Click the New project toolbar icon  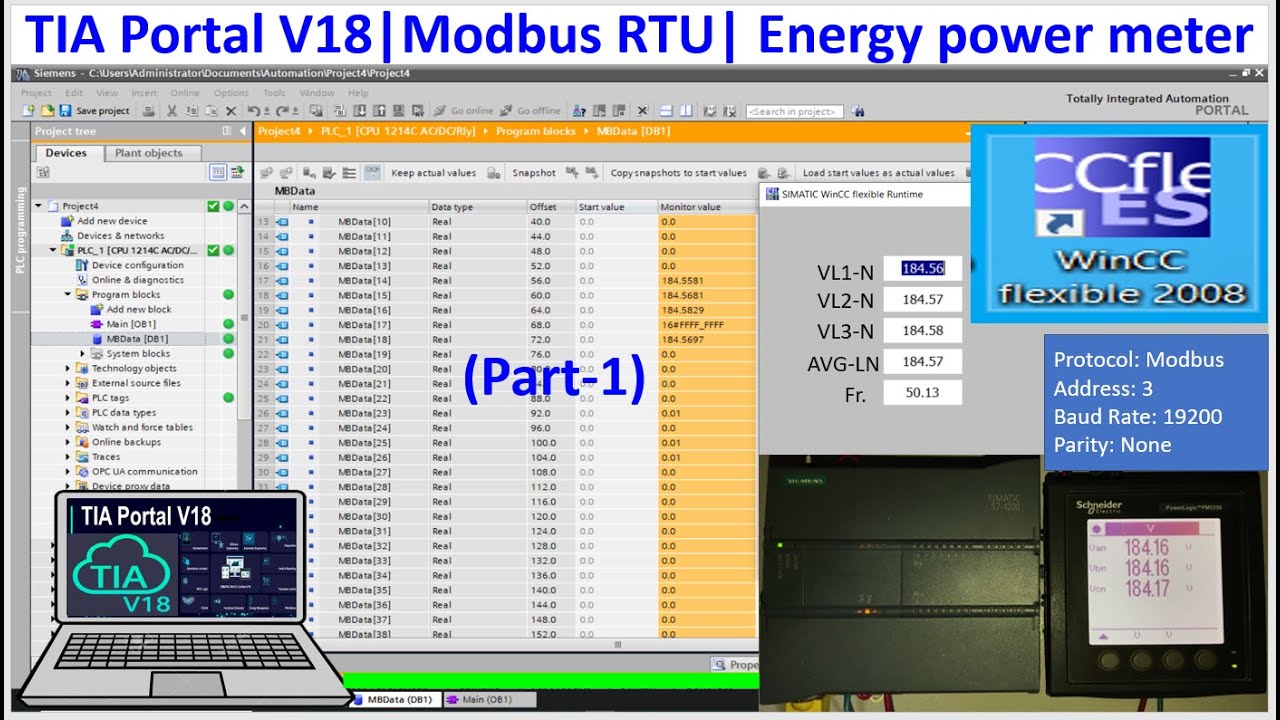coord(29,111)
